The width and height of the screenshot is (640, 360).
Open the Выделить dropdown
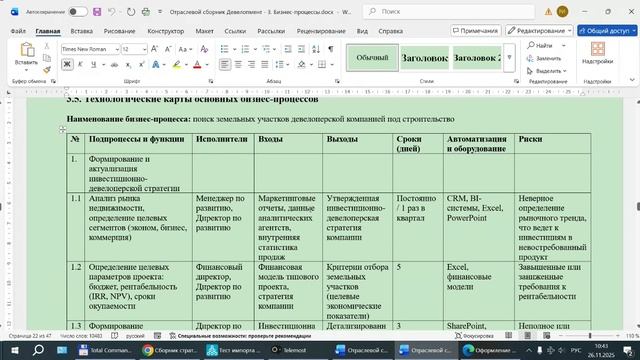click(x=547, y=71)
